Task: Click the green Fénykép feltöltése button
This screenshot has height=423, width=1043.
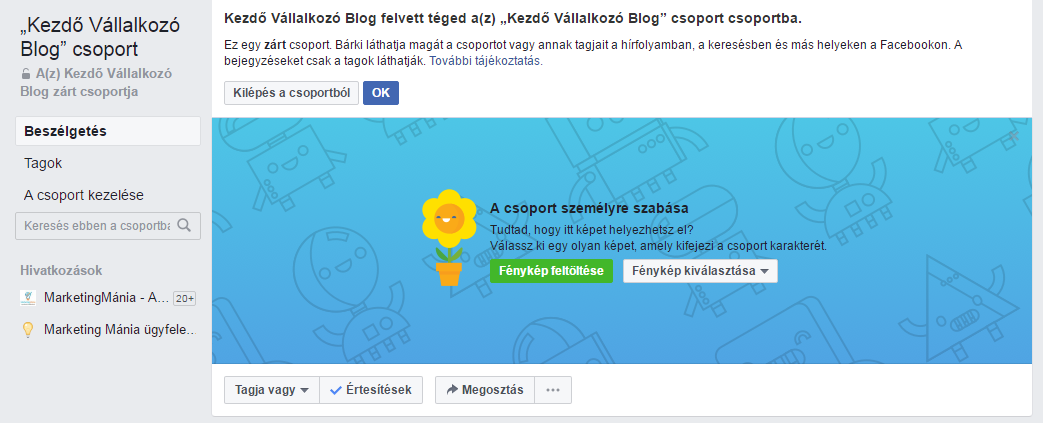Action: pyautogui.click(x=551, y=271)
